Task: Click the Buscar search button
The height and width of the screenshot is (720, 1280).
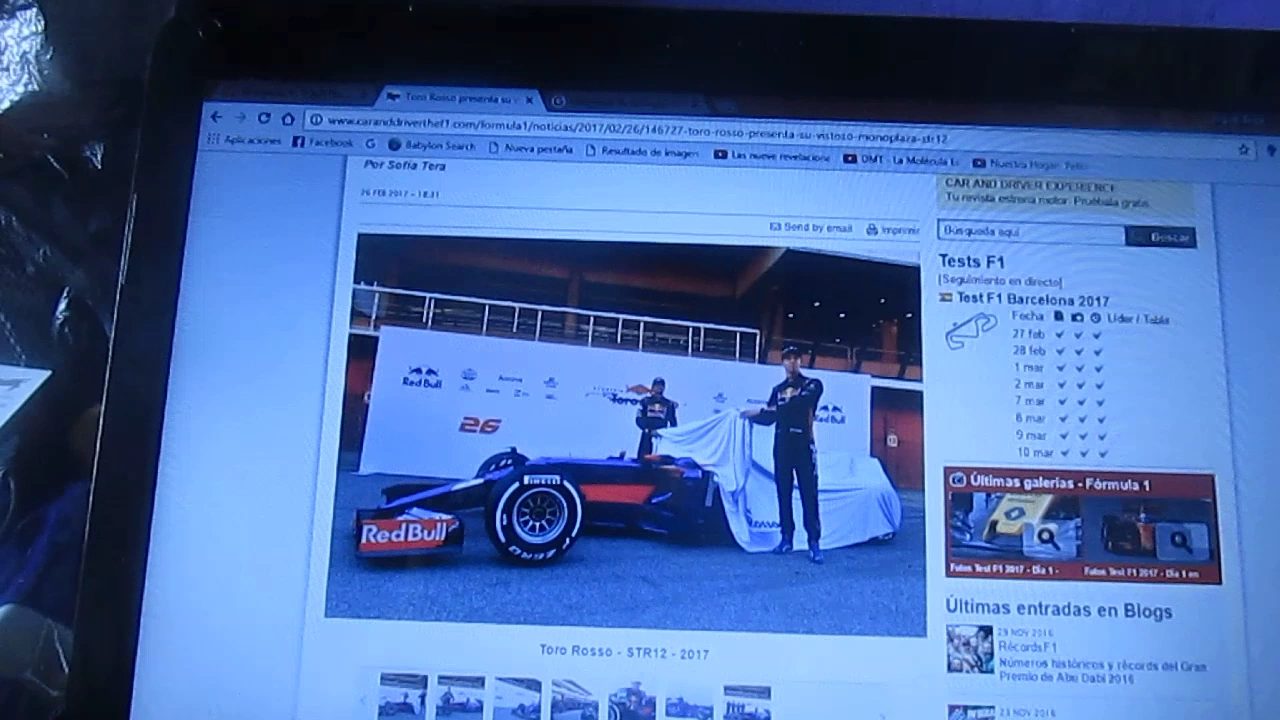Action: coord(1161,237)
